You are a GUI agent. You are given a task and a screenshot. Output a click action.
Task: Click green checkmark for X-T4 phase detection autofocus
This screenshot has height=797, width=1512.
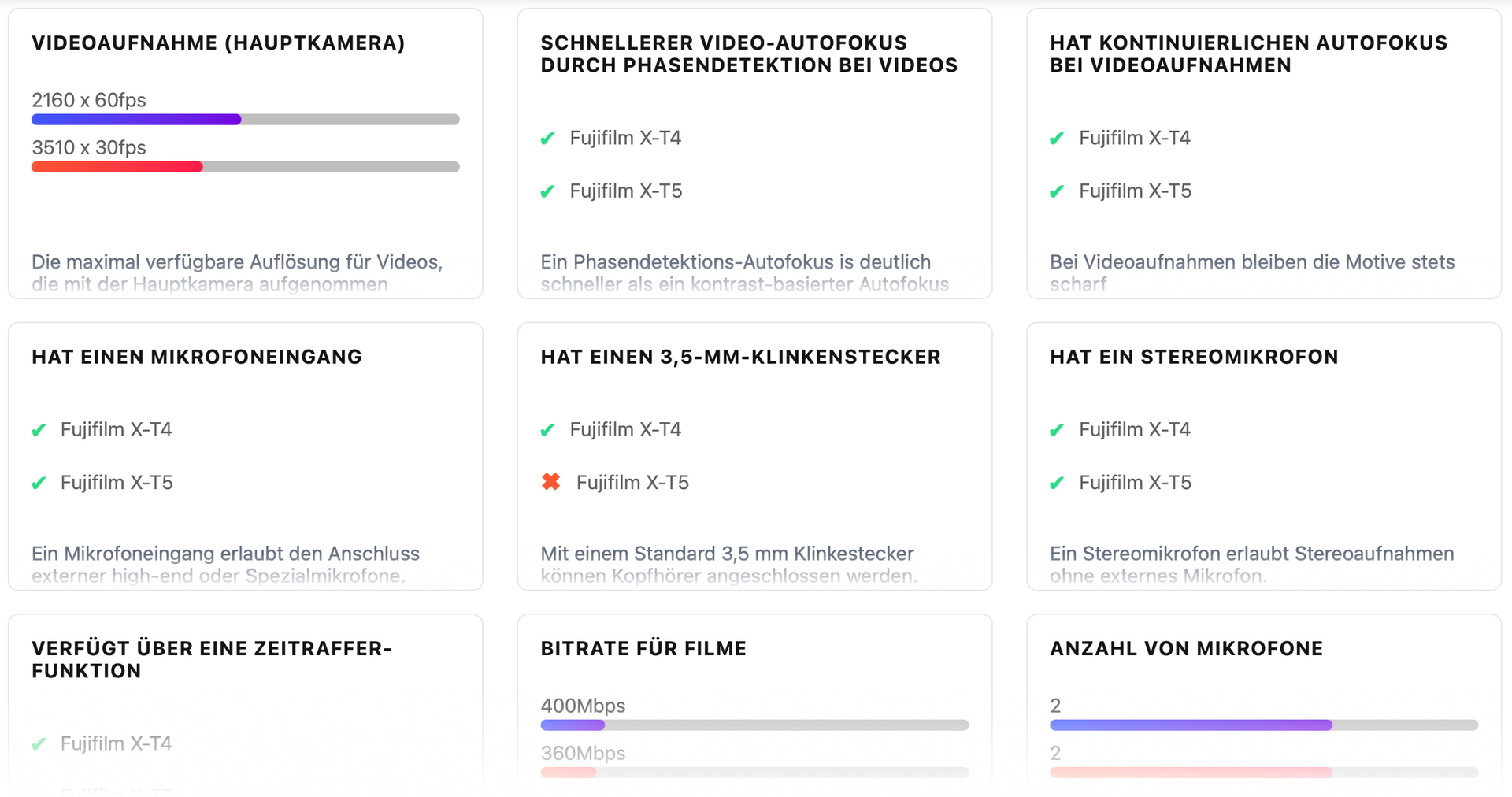click(x=547, y=139)
